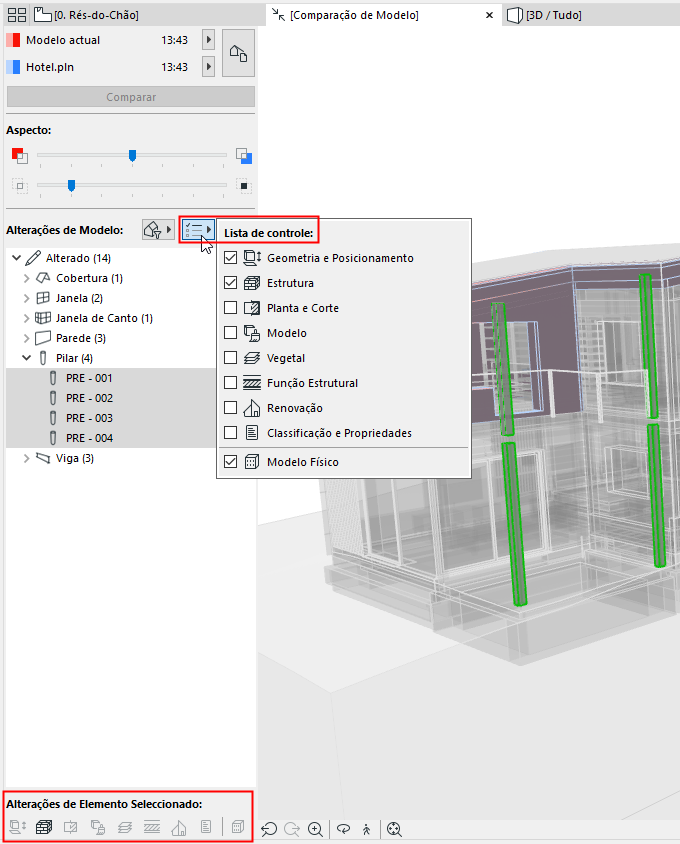
Task: Click the Estrutura icon in selected element changes
Action: (44, 826)
